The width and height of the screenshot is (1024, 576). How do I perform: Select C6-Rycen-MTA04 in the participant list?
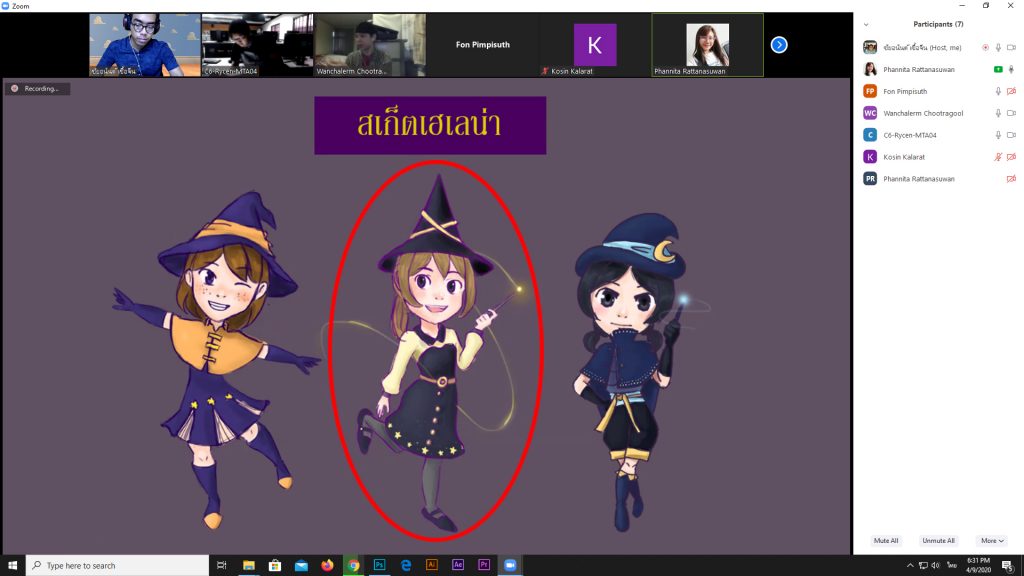[908, 135]
